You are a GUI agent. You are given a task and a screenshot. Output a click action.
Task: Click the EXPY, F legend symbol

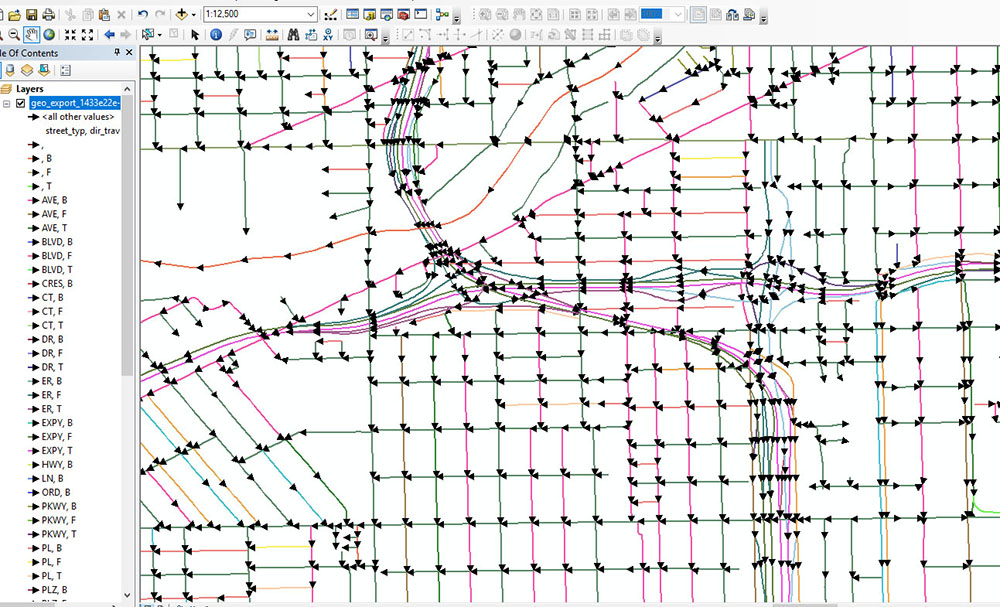[x=33, y=437]
